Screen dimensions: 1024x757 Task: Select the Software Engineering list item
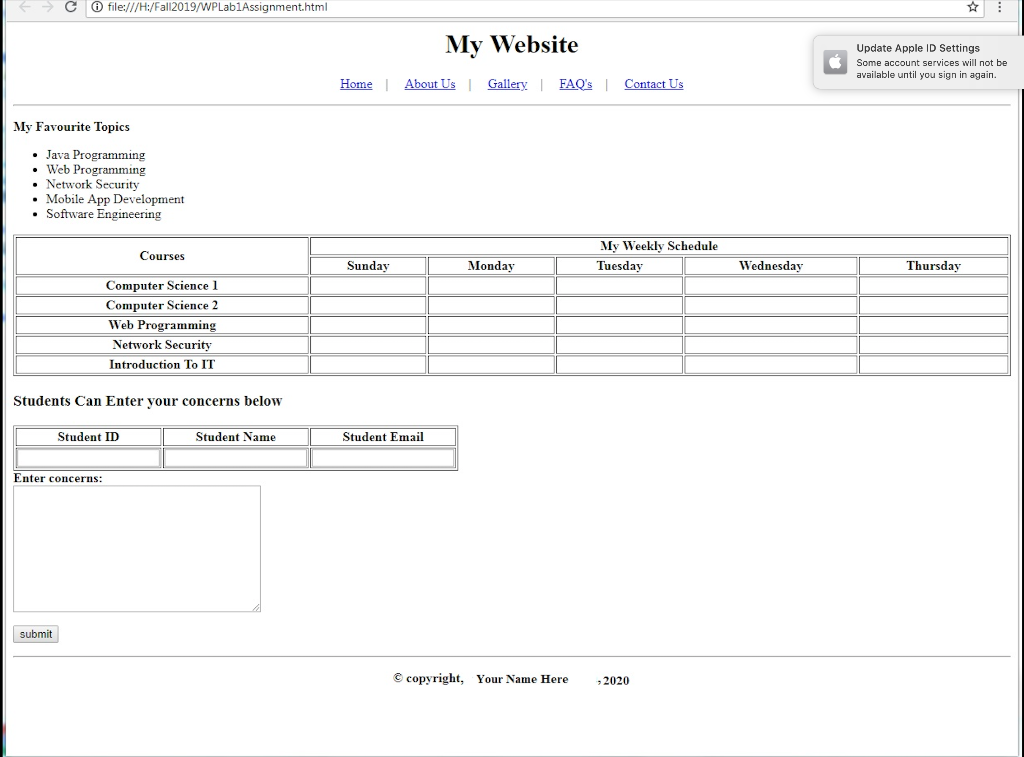point(103,214)
